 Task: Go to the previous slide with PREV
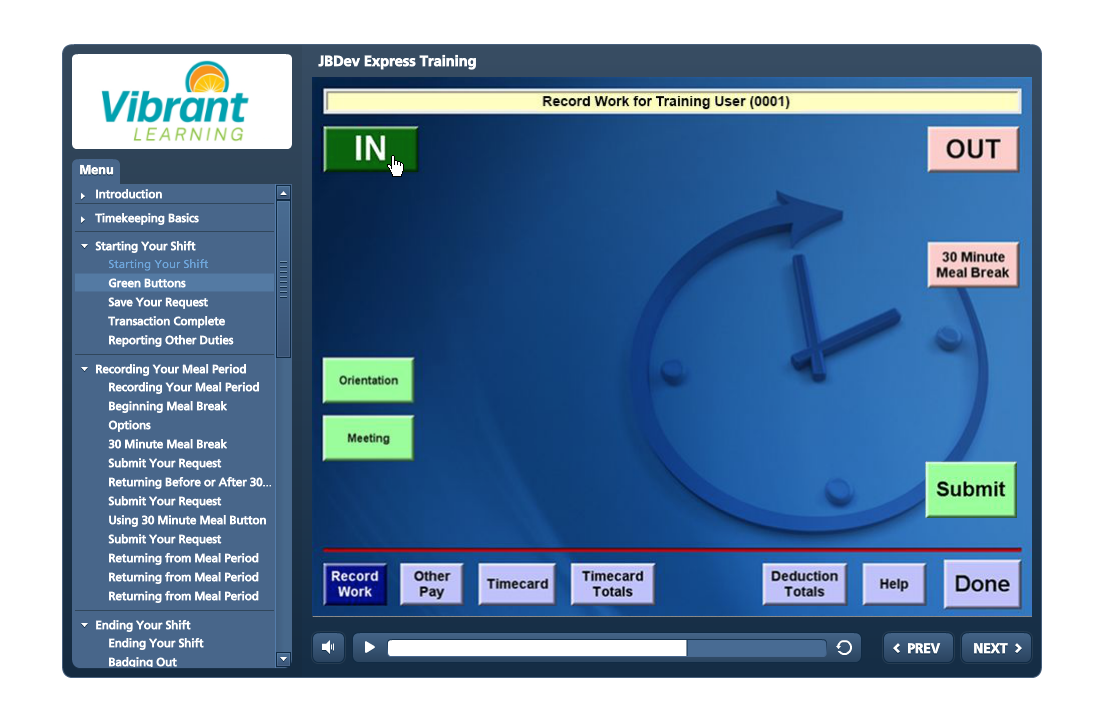pyautogui.click(x=917, y=648)
